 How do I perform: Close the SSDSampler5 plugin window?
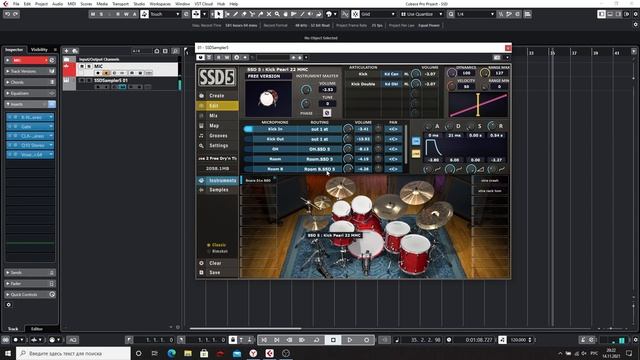point(508,48)
